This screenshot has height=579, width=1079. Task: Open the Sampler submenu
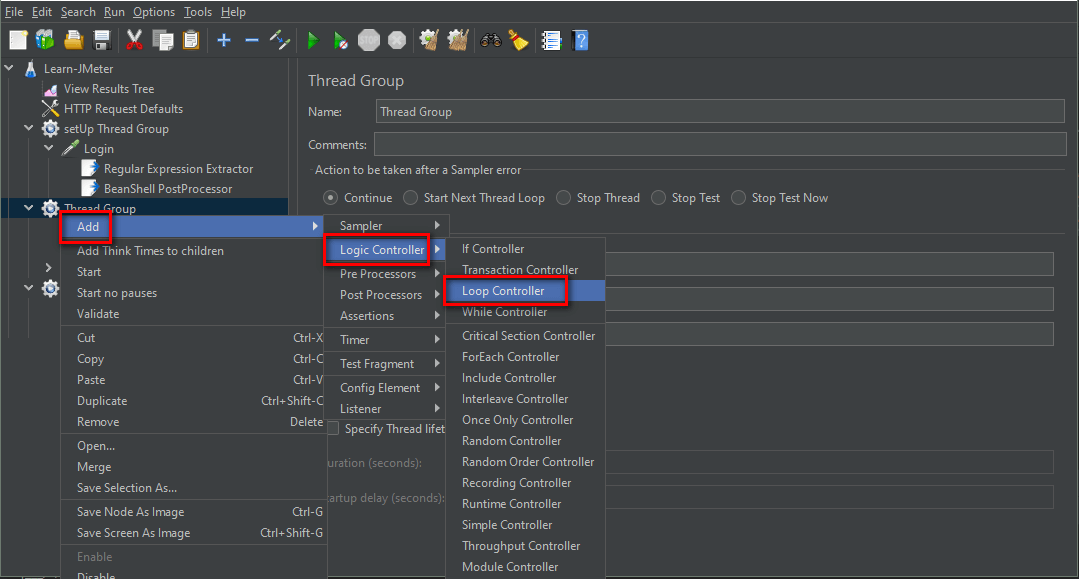click(x=386, y=226)
